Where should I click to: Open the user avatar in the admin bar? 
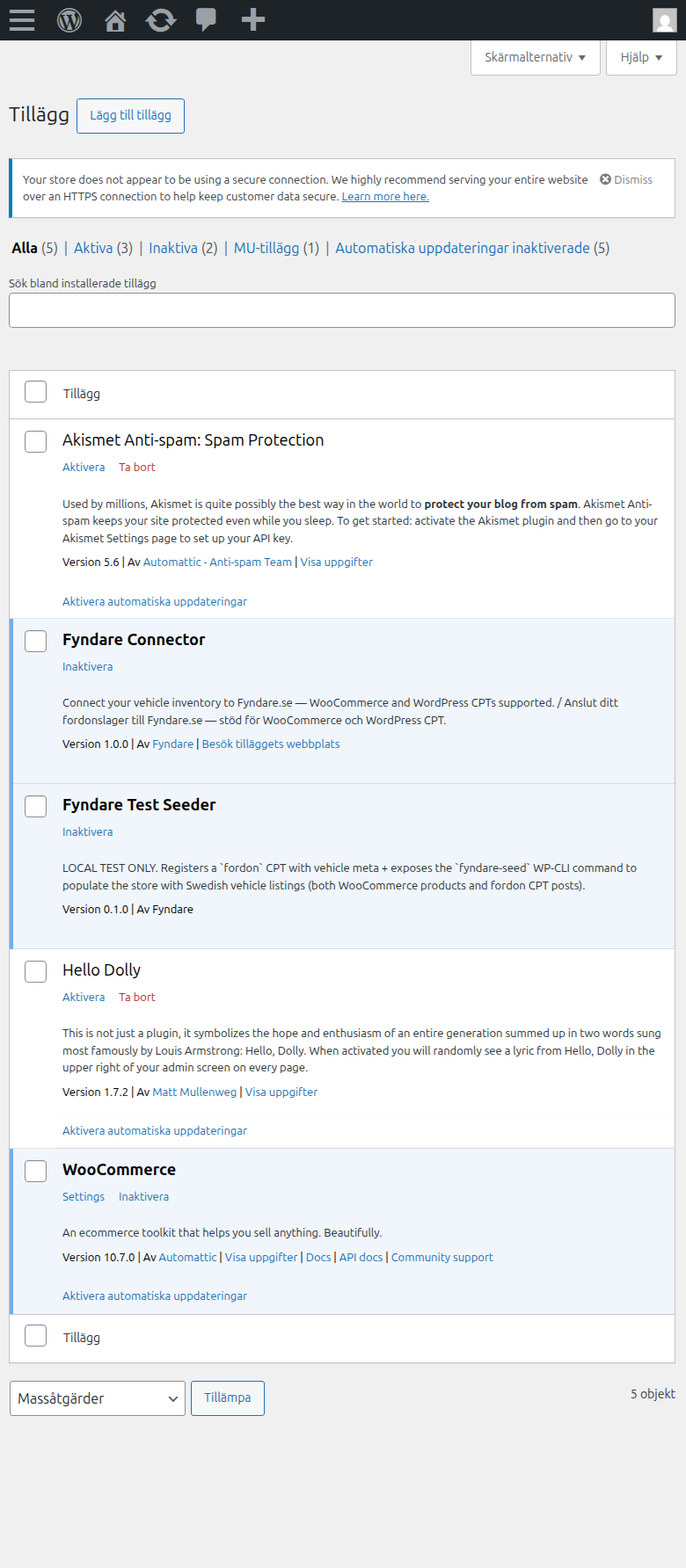pyautogui.click(x=664, y=19)
